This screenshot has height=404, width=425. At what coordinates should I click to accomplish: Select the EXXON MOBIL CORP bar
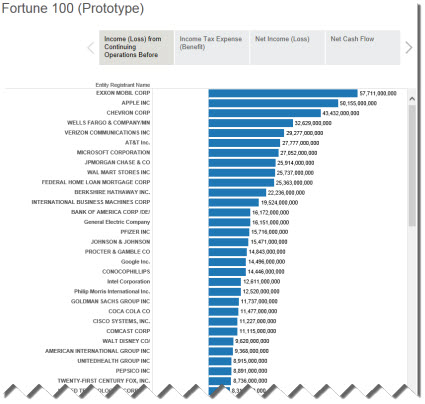click(283, 93)
